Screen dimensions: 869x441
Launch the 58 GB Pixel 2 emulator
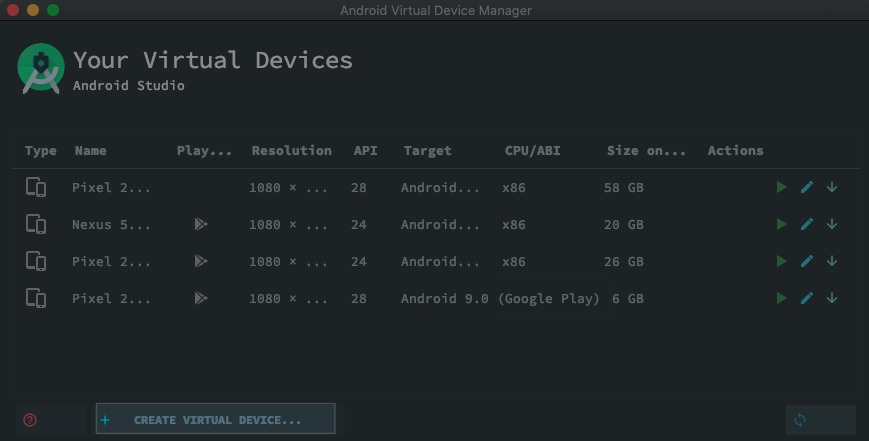(781, 187)
